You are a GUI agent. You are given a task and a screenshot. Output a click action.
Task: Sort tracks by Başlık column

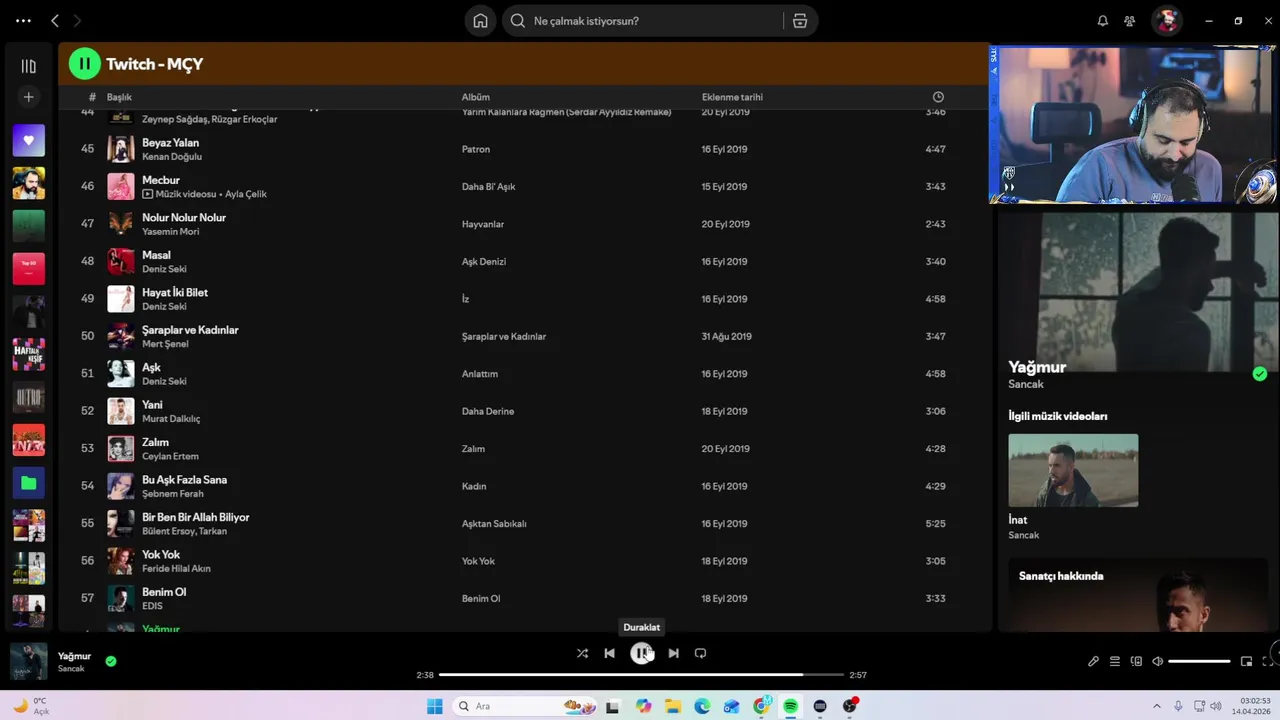[119, 97]
